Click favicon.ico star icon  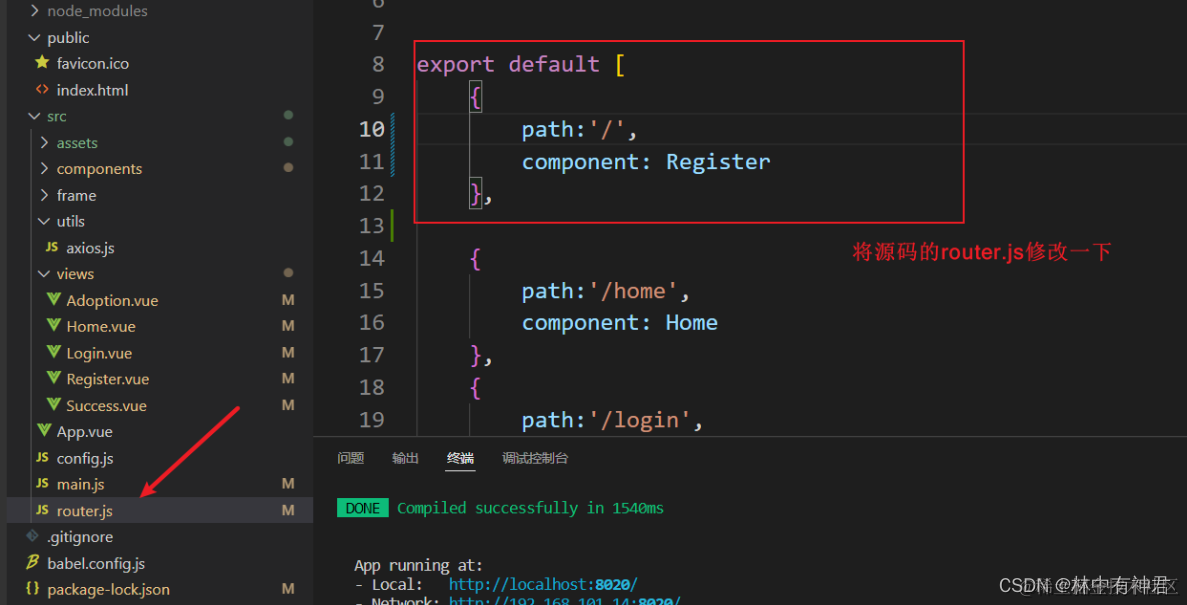[42, 64]
